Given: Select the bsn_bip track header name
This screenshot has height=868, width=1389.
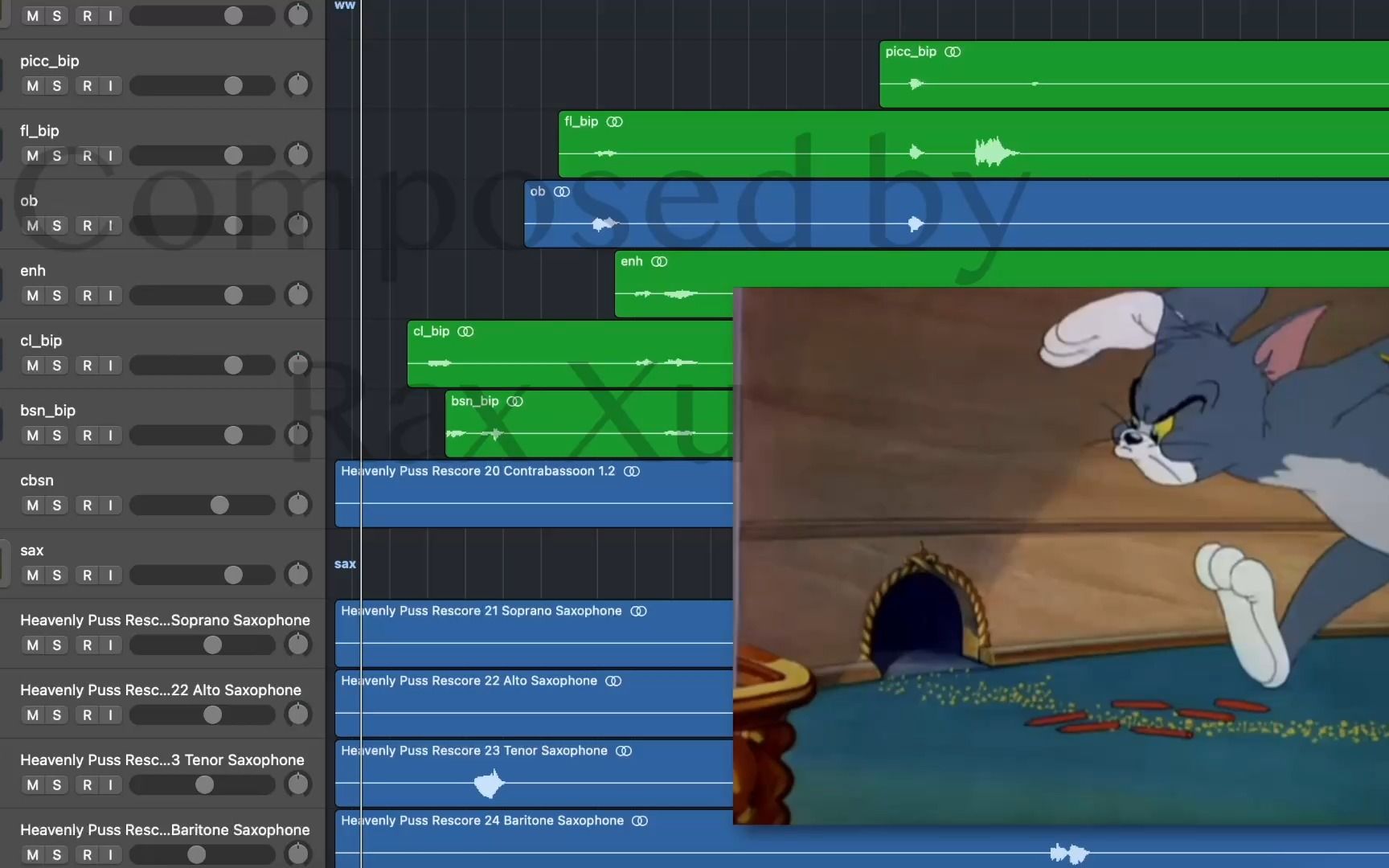Looking at the screenshot, I should 47,411.
